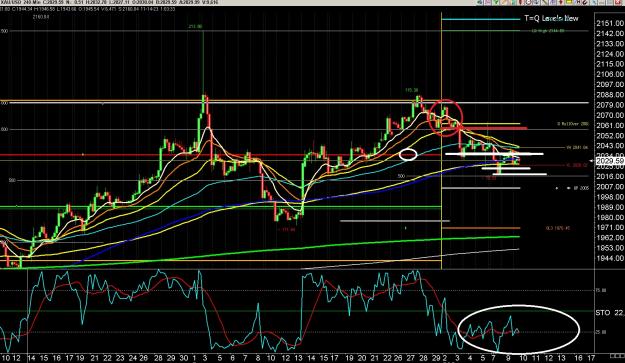Viewport: 625px width, 363px height.
Task: Click the 1980.00 price axis label
Action: point(610,218)
